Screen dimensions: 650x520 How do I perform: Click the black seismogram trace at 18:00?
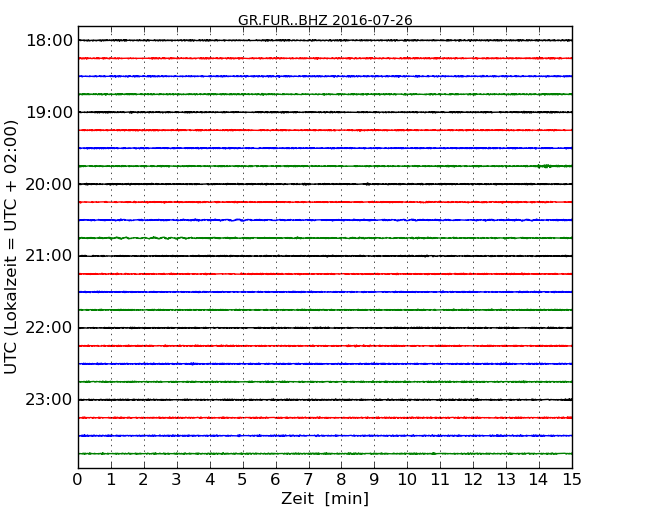click(x=325, y=40)
